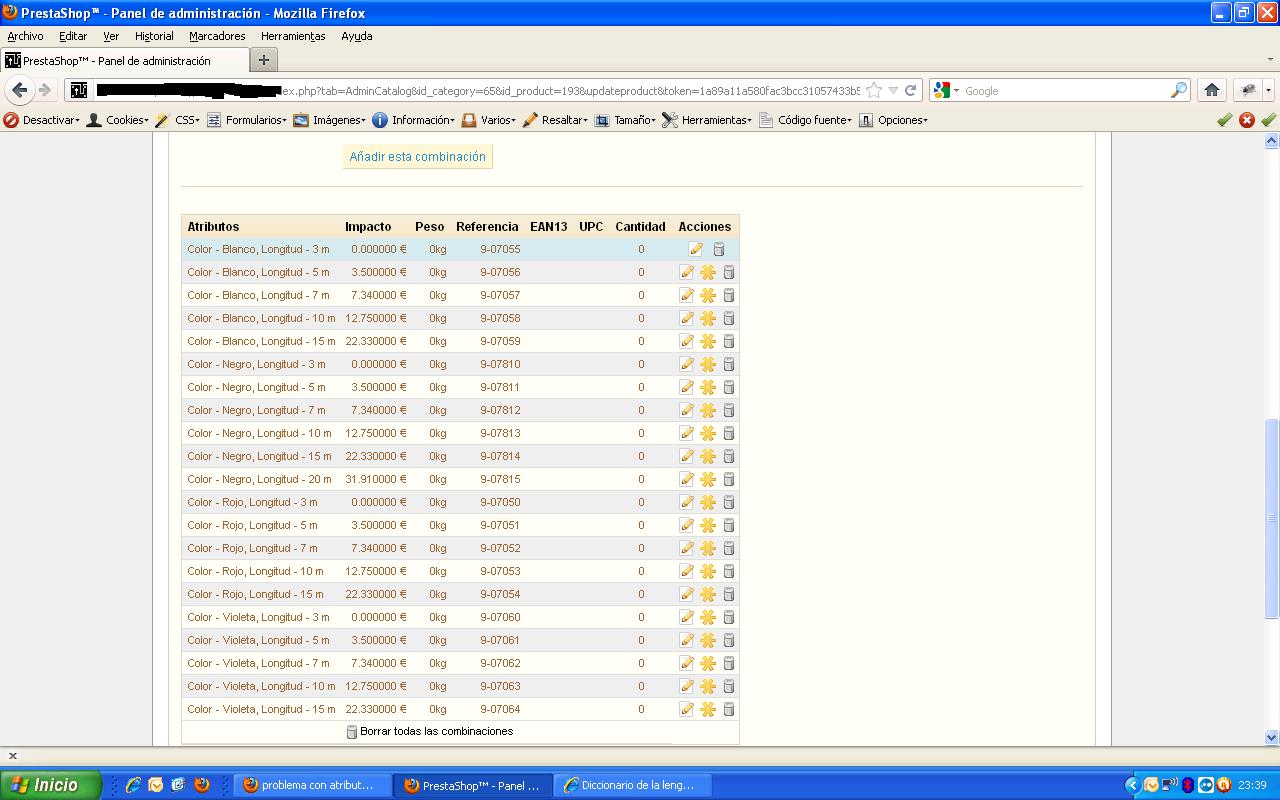Focus the Google search field
The width and height of the screenshot is (1280, 800).
coord(1065,90)
